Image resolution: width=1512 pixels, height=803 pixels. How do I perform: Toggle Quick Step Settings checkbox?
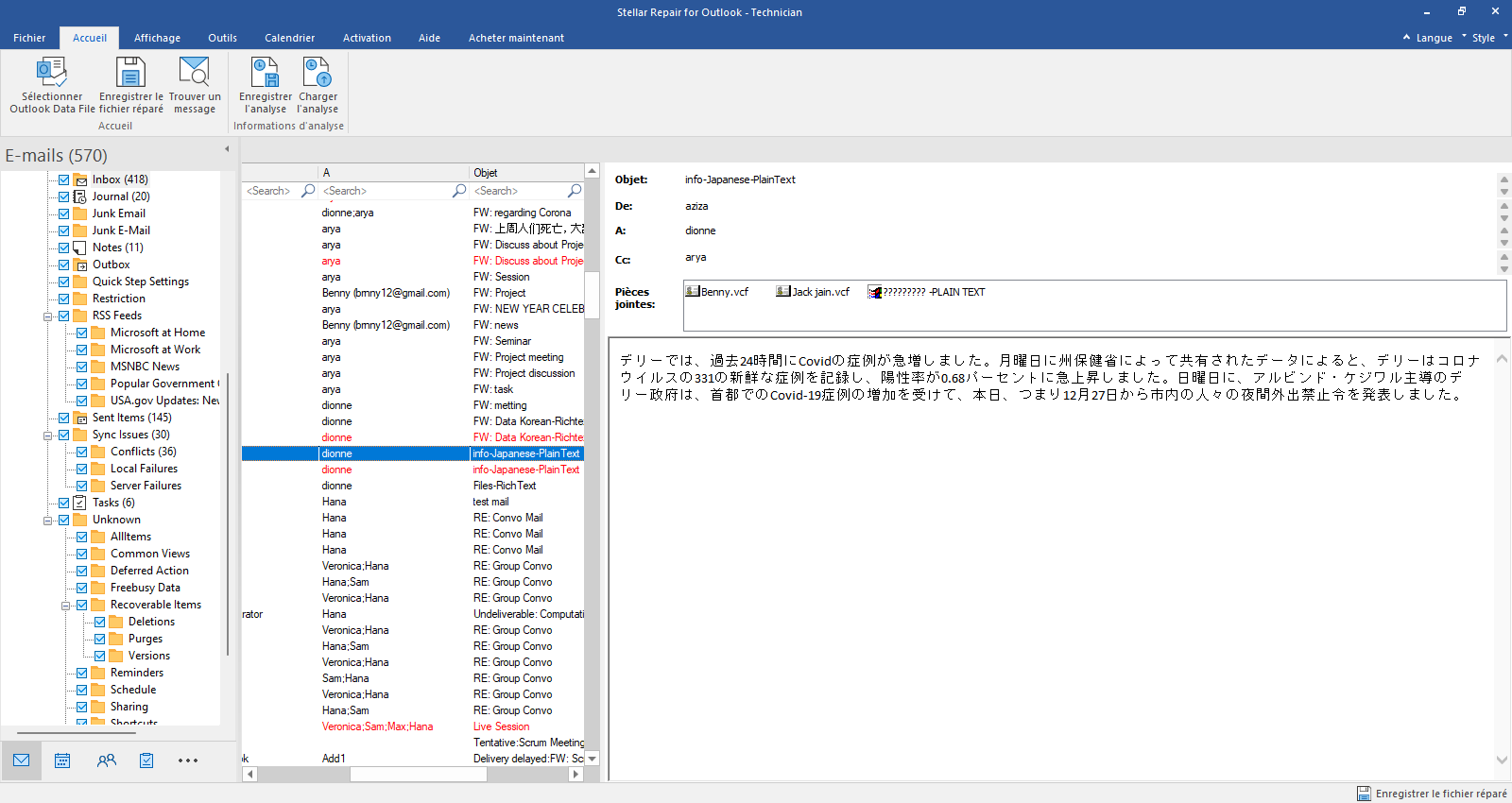click(63, 282)
